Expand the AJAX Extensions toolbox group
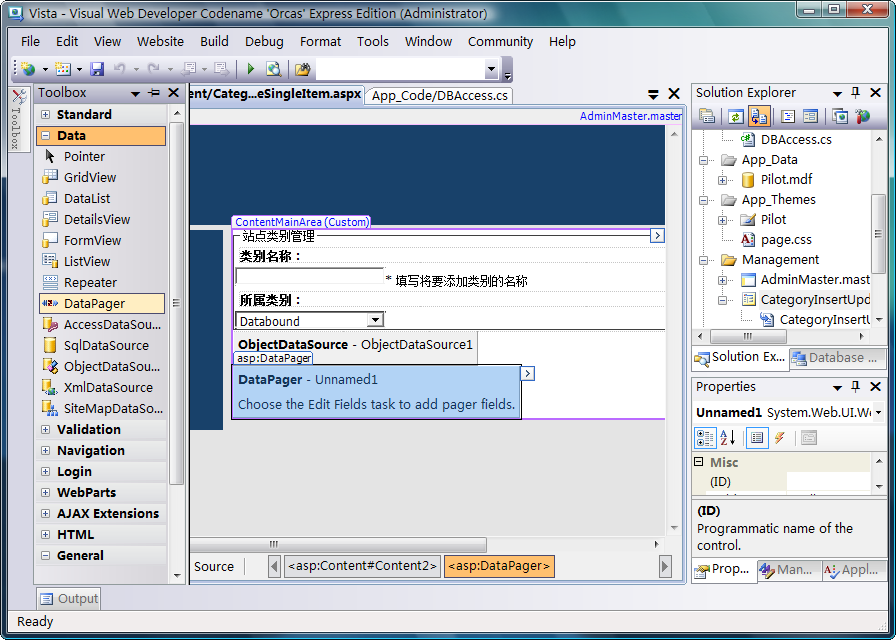The height and width of the screenshot is (640, 896). pos(45,514)
